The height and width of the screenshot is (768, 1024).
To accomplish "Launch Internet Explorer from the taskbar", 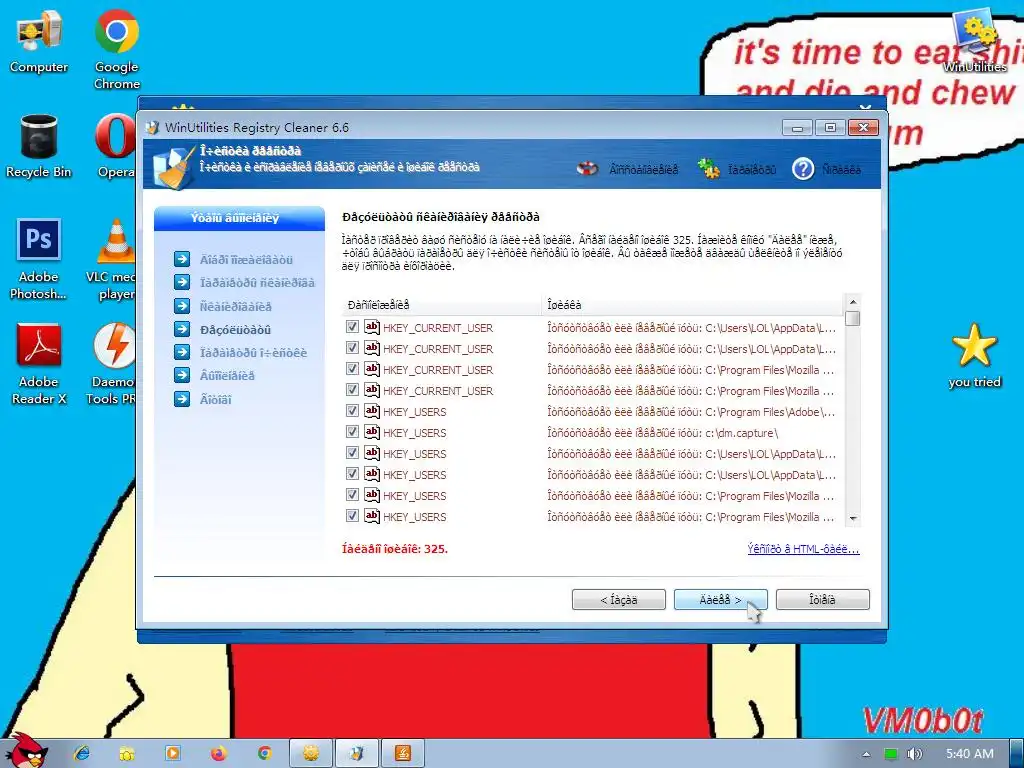I will [82, 754].
